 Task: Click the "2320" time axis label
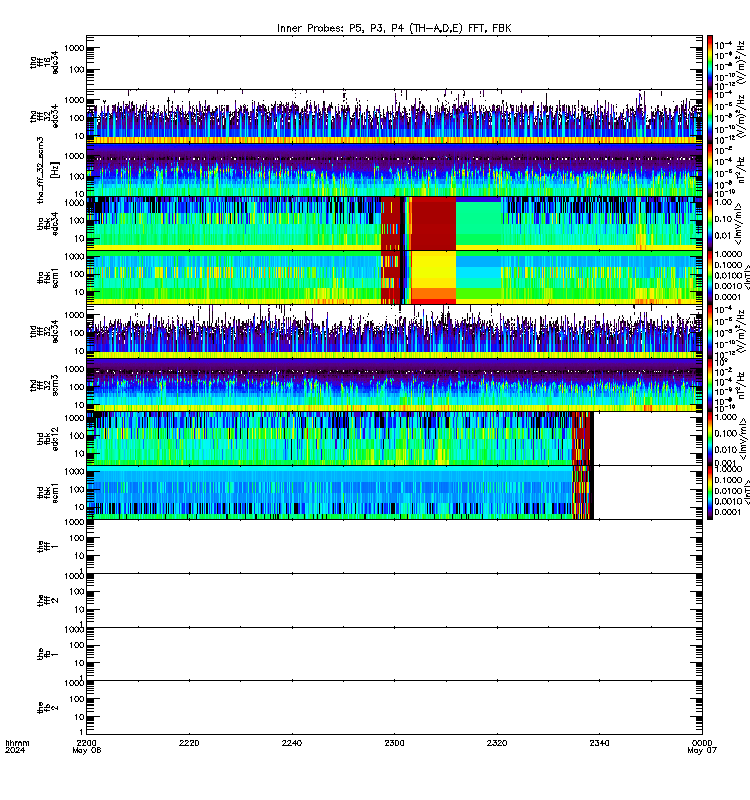(497, 743)
